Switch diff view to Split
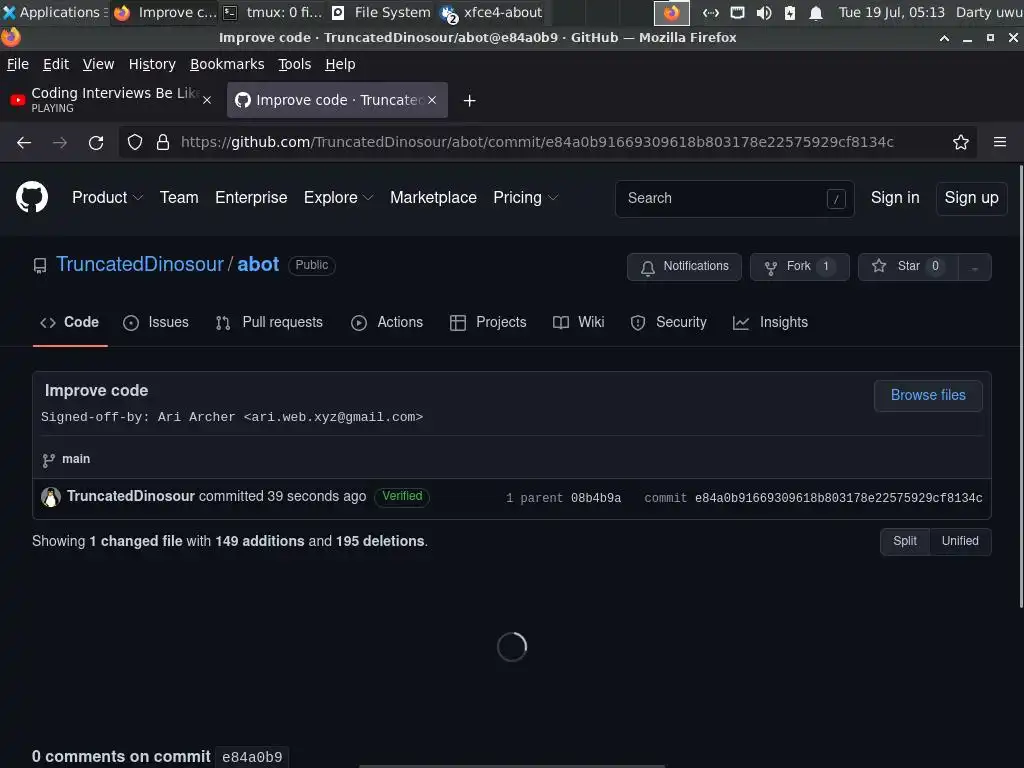This screenshot has width=1024, height=768. click(904, 541)
